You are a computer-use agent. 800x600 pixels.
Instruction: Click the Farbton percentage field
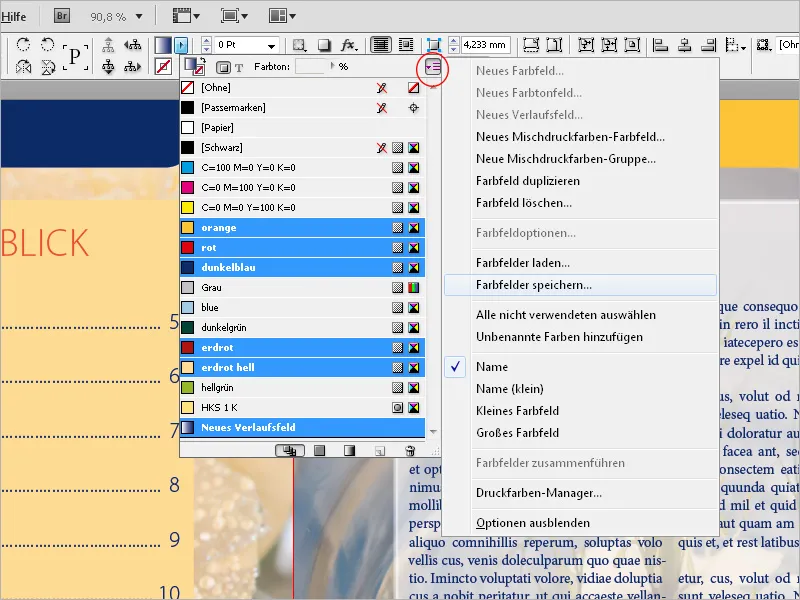click(310, 66)
